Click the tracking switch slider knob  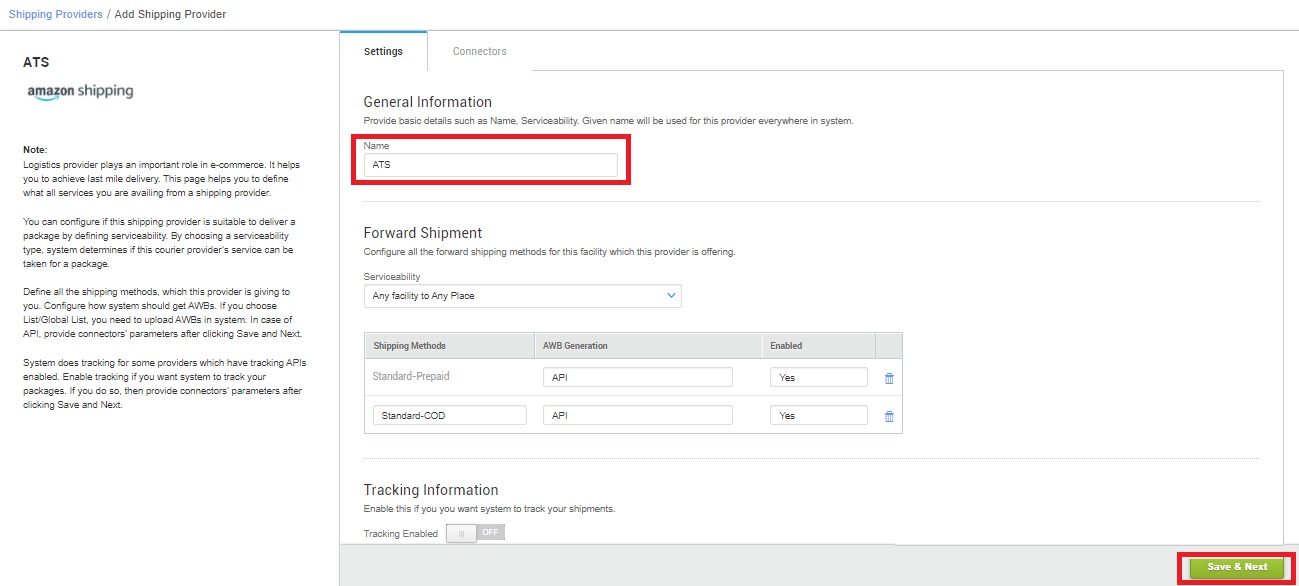tap(460, 533)
